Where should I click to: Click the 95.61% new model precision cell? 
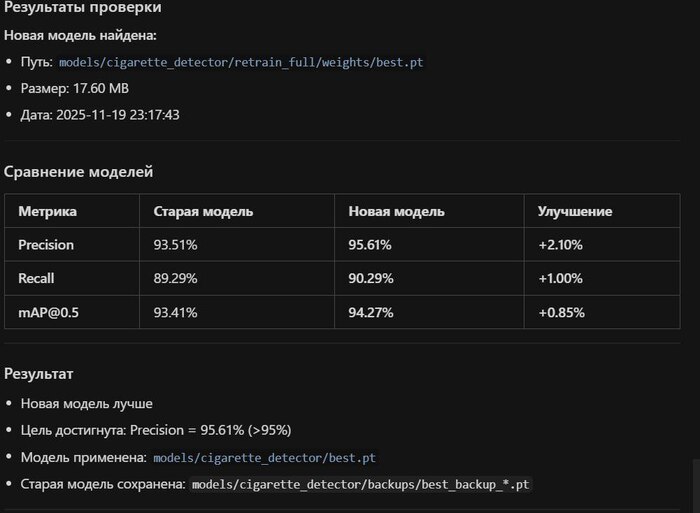[370, 244]
